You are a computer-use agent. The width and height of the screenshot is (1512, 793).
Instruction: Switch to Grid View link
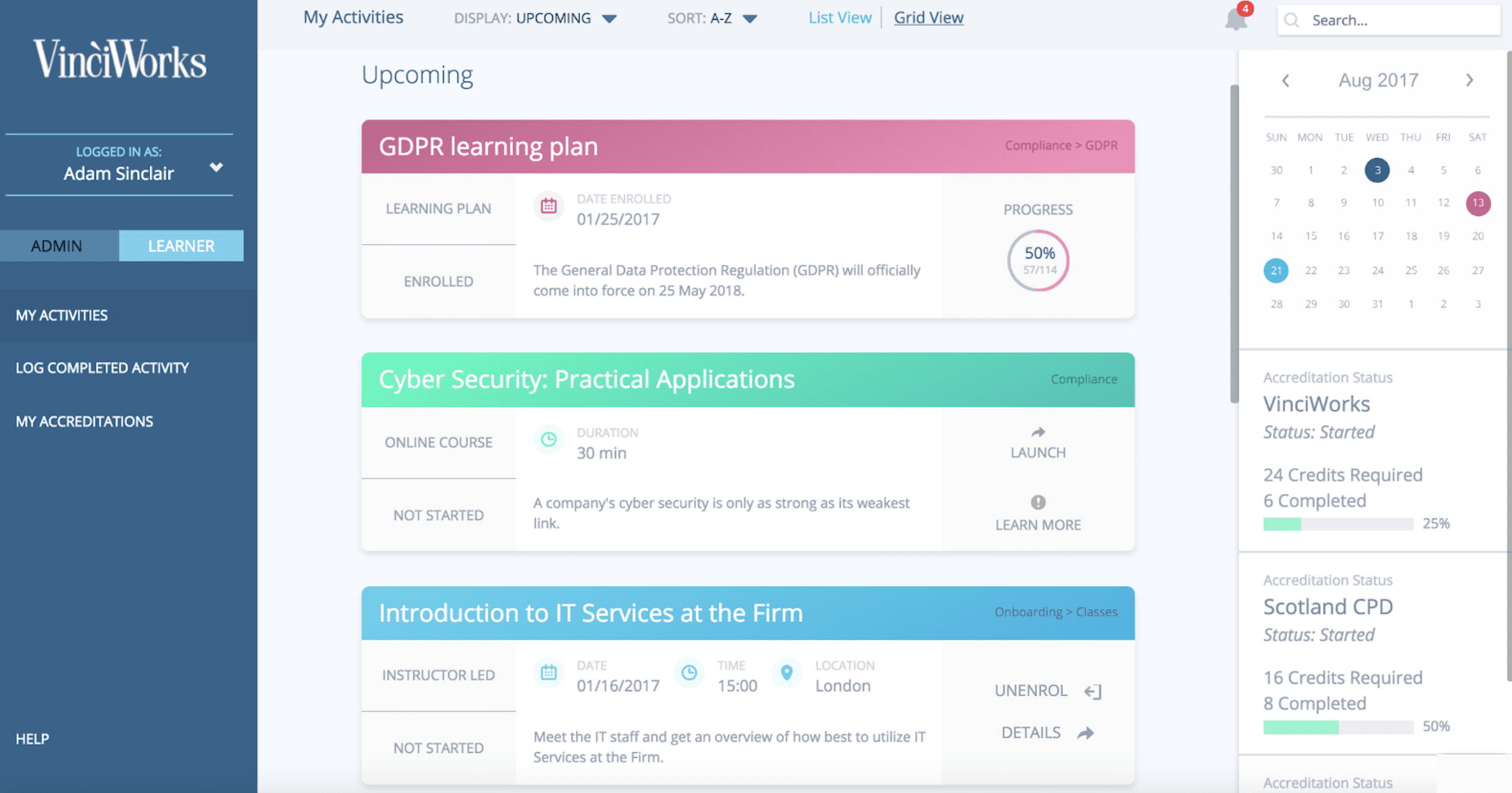pos(928,18)
